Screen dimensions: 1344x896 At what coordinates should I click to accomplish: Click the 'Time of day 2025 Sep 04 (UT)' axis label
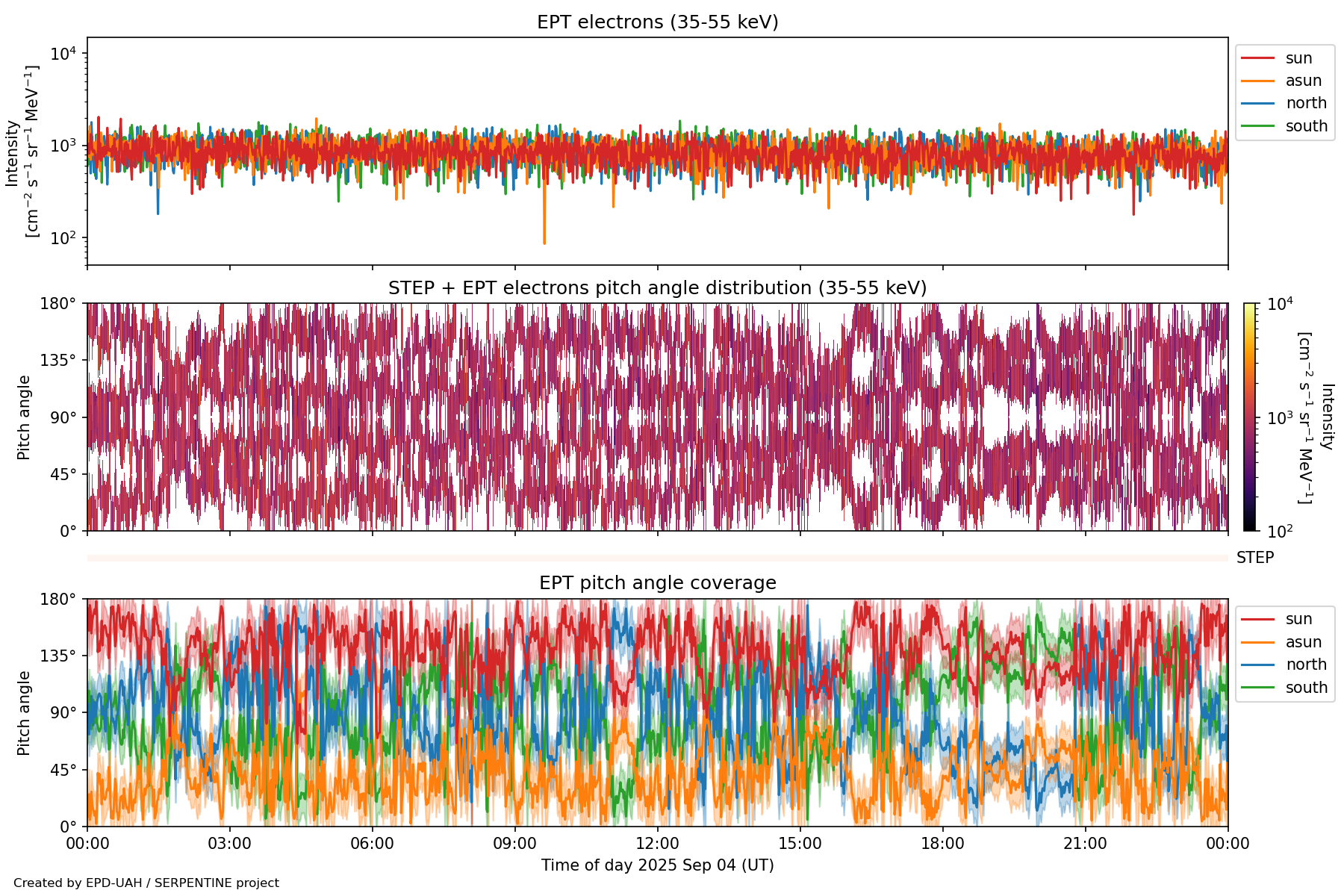click(x=657, y=865)
